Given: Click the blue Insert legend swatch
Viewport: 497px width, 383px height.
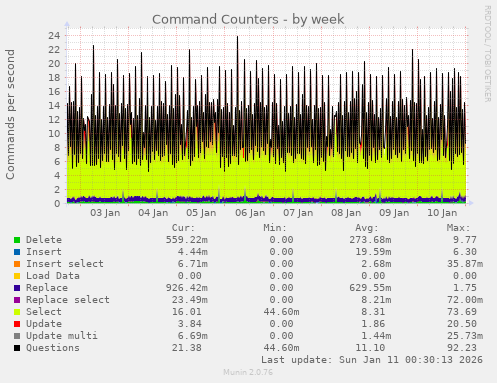Looking at the screenshot, I should tap(17, 252).
